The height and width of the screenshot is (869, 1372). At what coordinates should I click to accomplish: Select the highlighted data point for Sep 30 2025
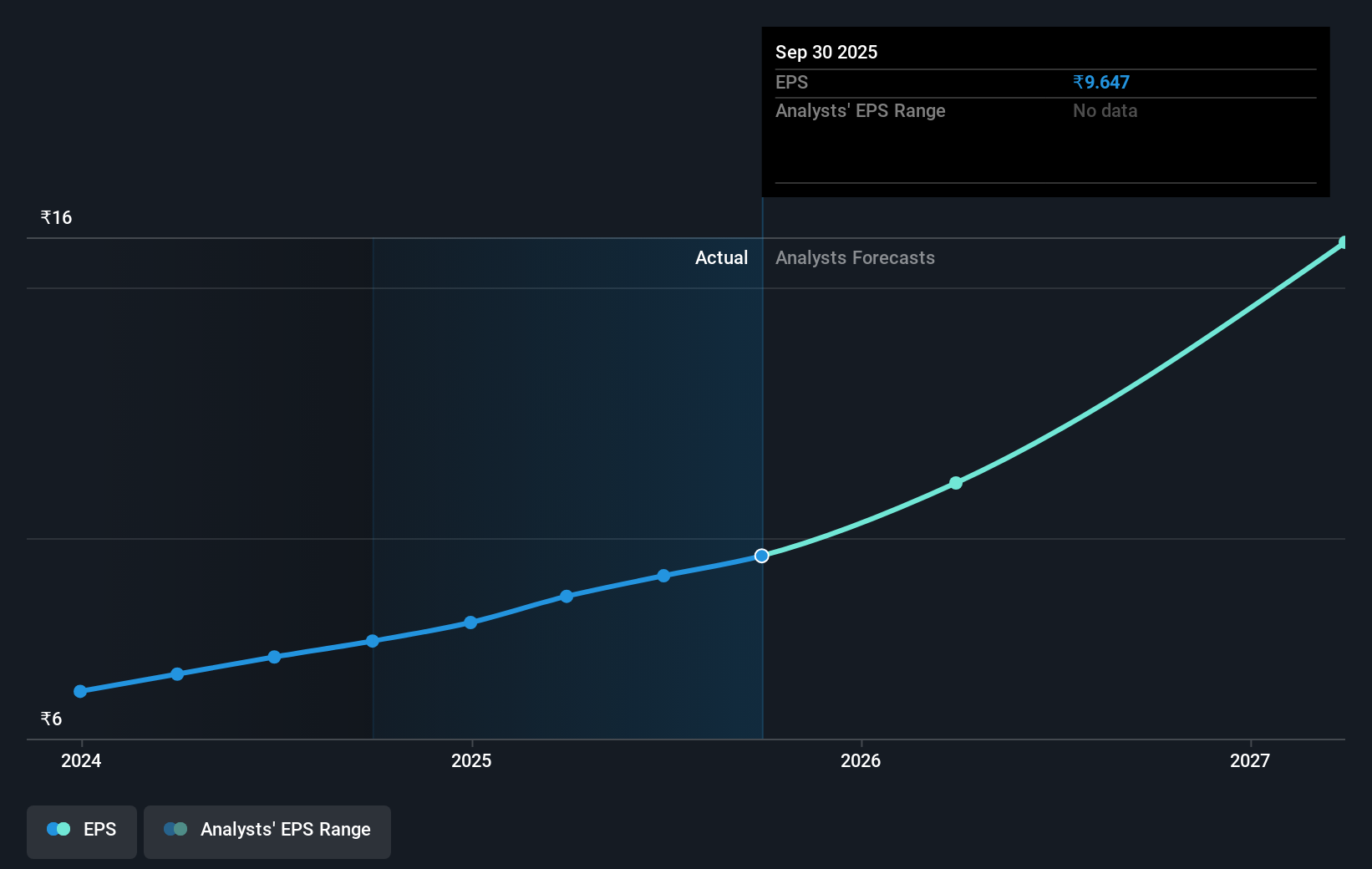coord(760,555)
